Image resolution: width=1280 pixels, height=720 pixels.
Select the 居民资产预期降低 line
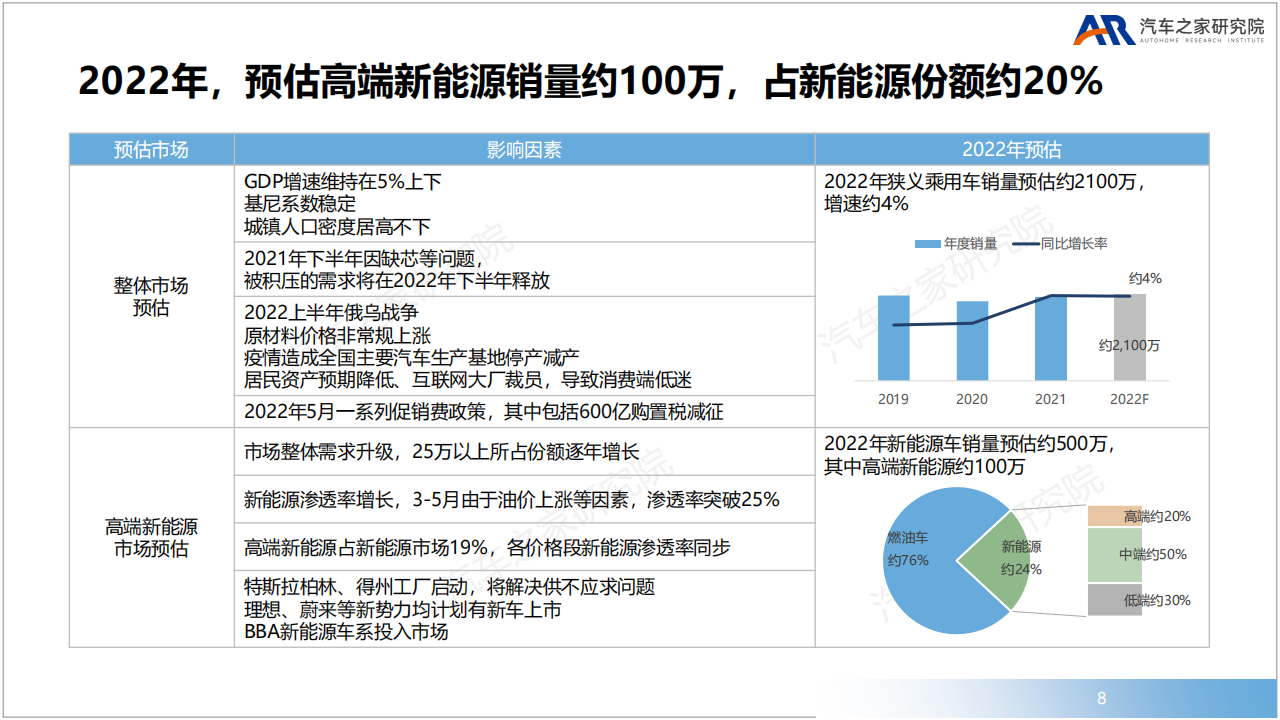(468, 380)
